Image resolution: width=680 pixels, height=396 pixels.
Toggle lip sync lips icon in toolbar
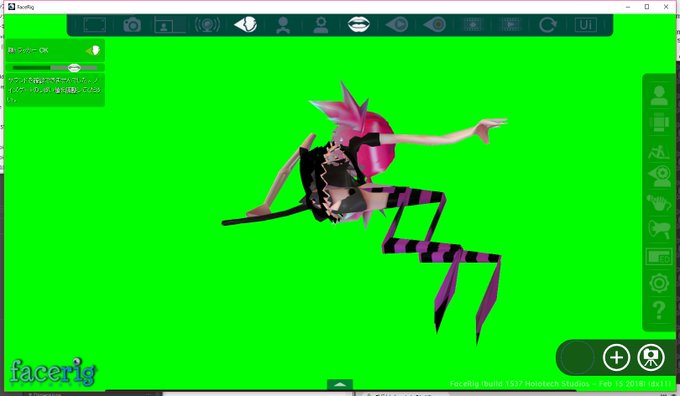click(x=359, y=24)
